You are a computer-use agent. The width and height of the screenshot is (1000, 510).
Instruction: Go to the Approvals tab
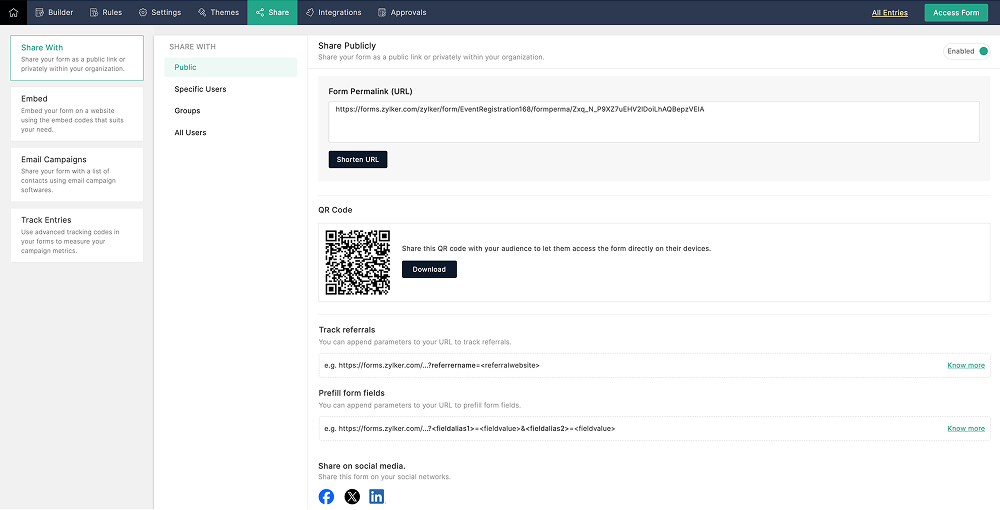(402, 12)
